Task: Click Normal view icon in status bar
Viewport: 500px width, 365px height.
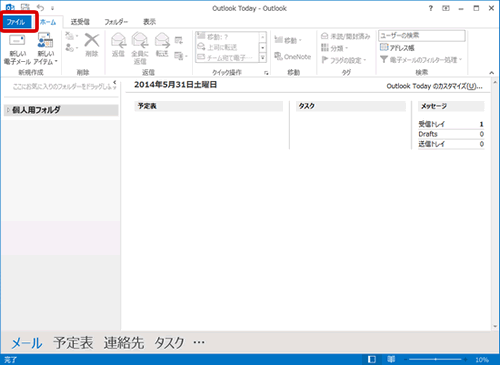Action: [x=372, y=359]
